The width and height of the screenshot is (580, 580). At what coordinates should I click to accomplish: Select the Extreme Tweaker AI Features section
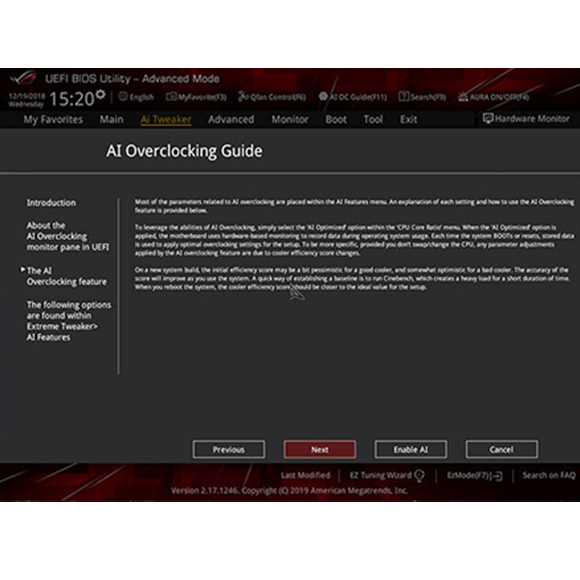(68, 321)
